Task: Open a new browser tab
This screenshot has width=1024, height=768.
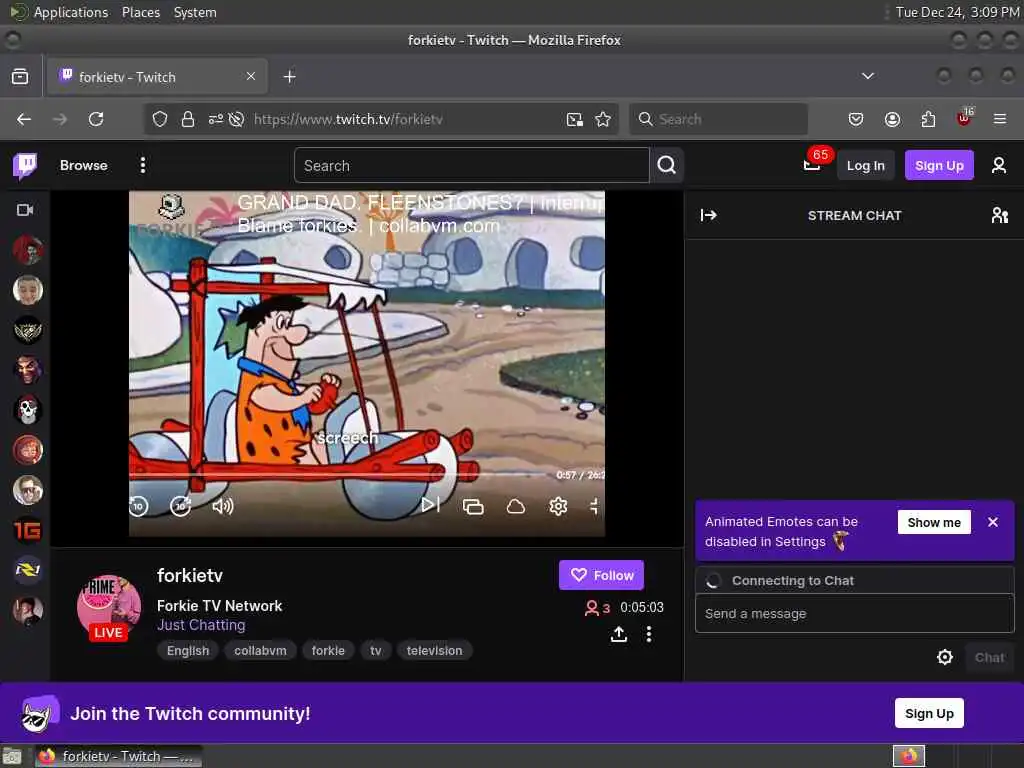Action: tap(289, 77)
